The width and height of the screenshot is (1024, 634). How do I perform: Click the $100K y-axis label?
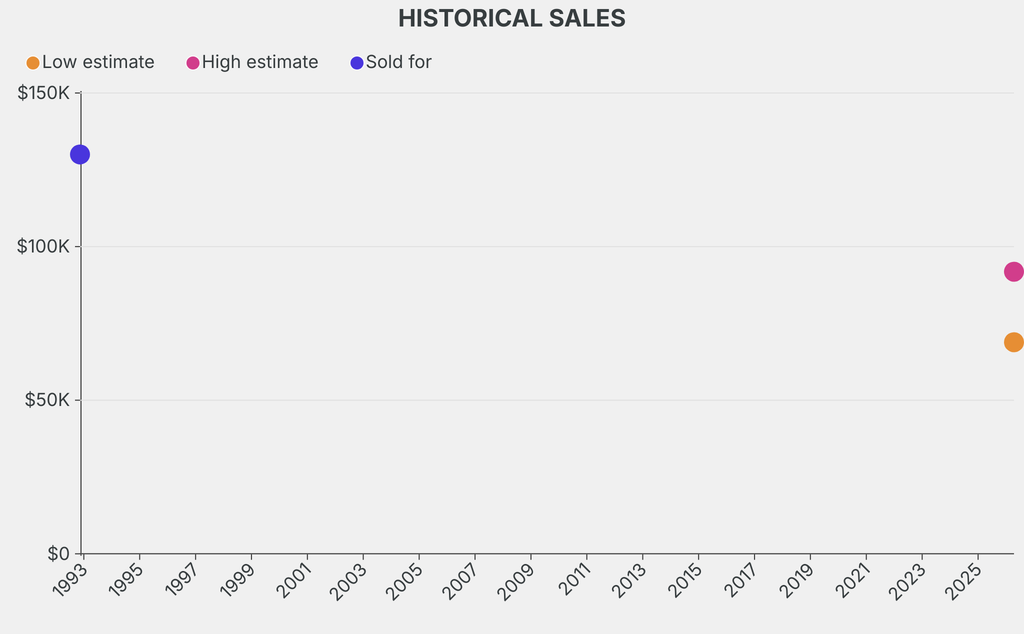click(43, 246)
